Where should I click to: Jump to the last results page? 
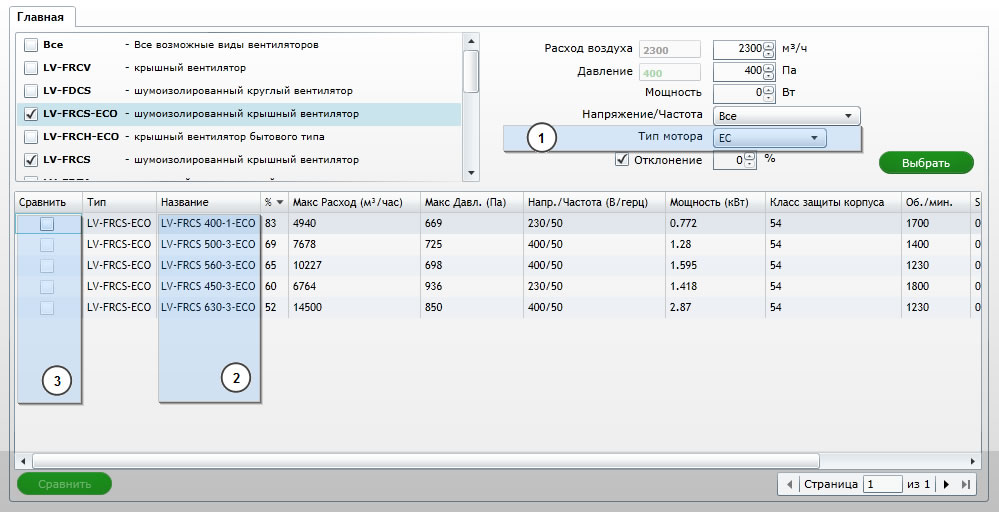[965, 484]
